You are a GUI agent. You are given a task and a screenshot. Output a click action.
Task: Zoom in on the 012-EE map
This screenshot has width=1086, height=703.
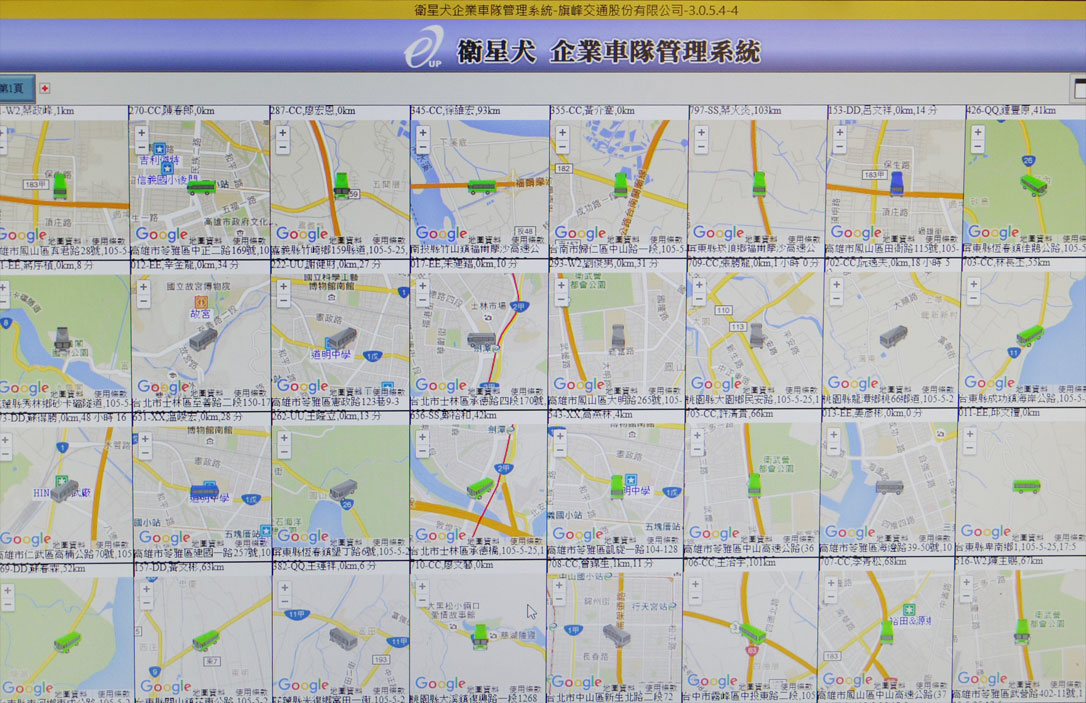click(143, 287)
